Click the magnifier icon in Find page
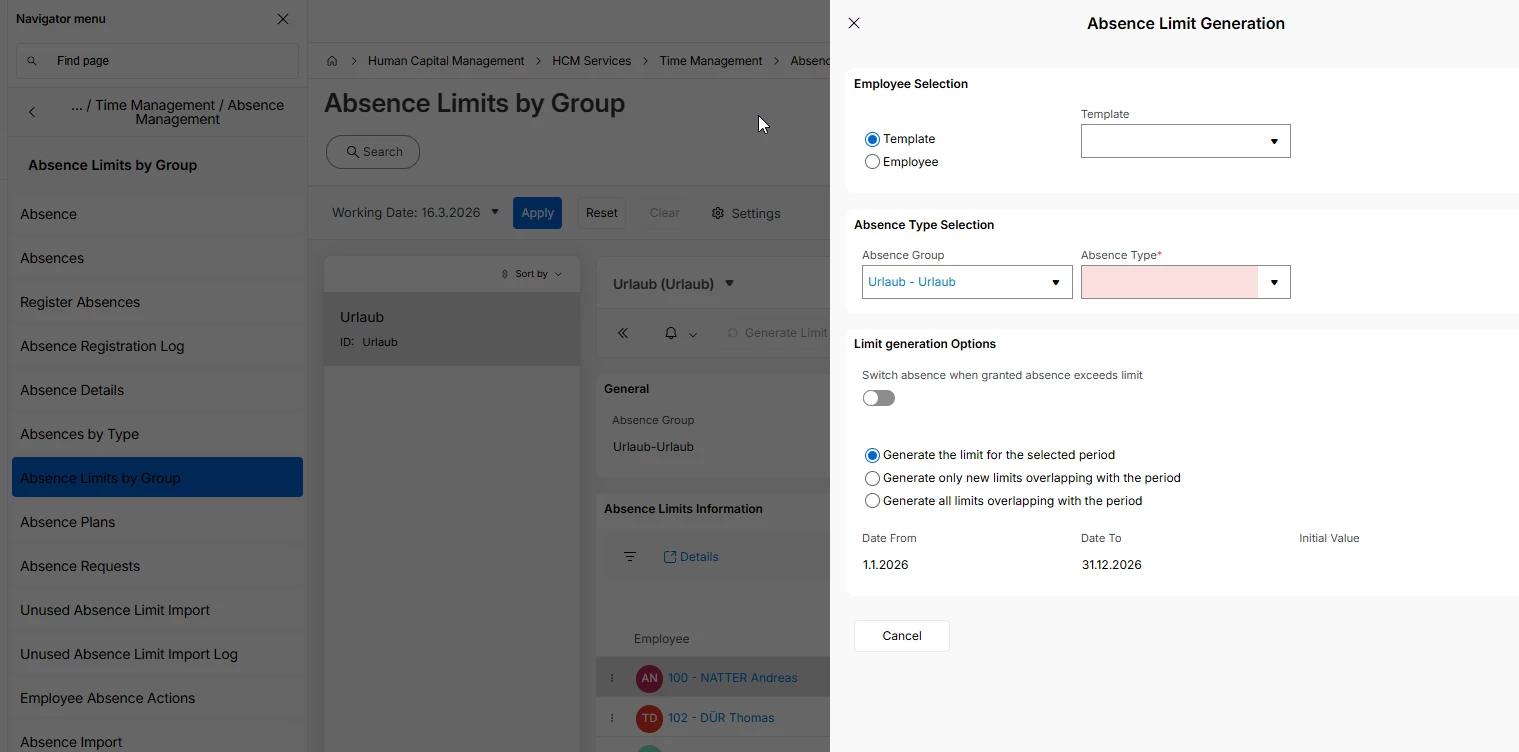 pyautogui.click(x=32, y=61)
